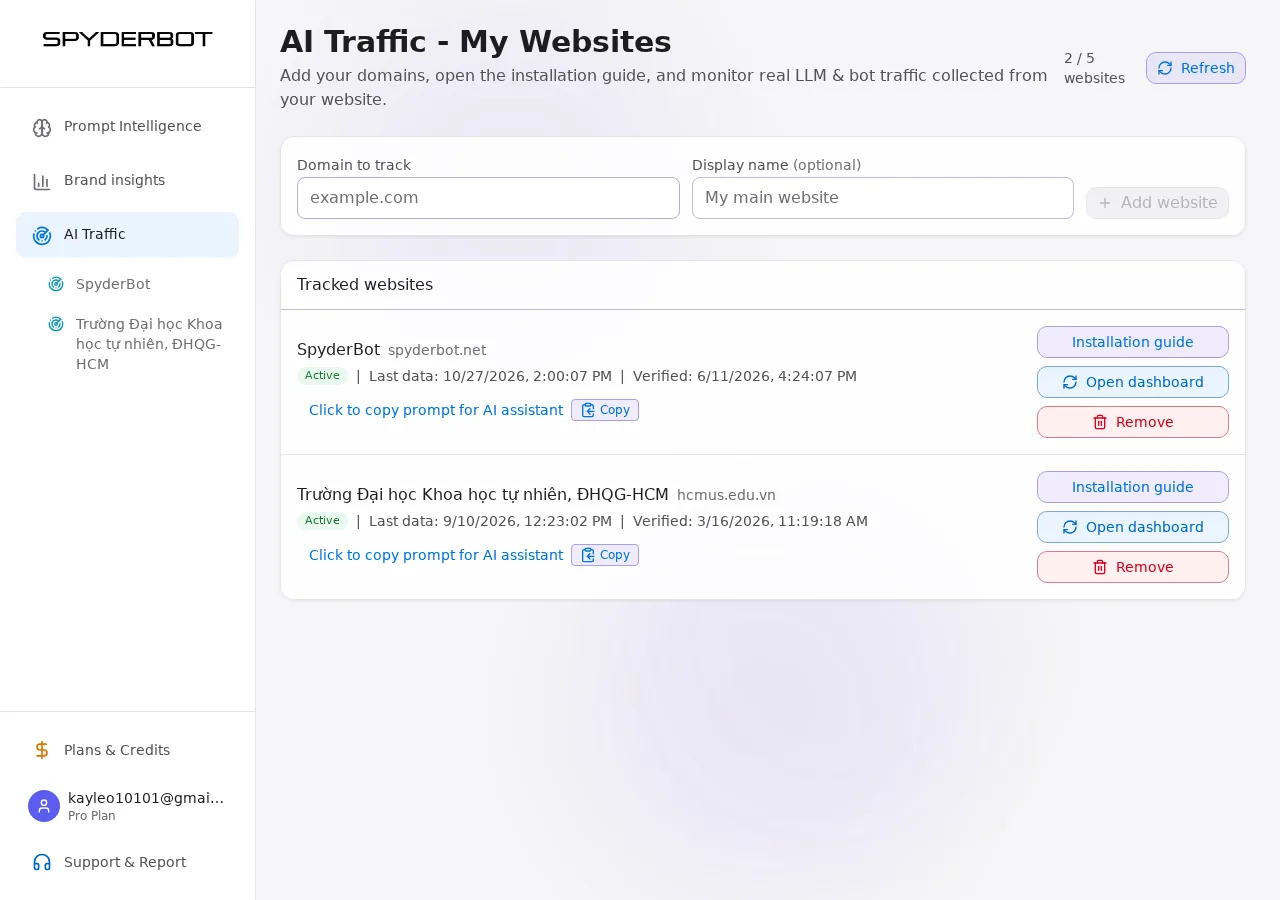1280x900 pixels.
Task: Click the spyderbot.net domain text
Action: [437, 350]
